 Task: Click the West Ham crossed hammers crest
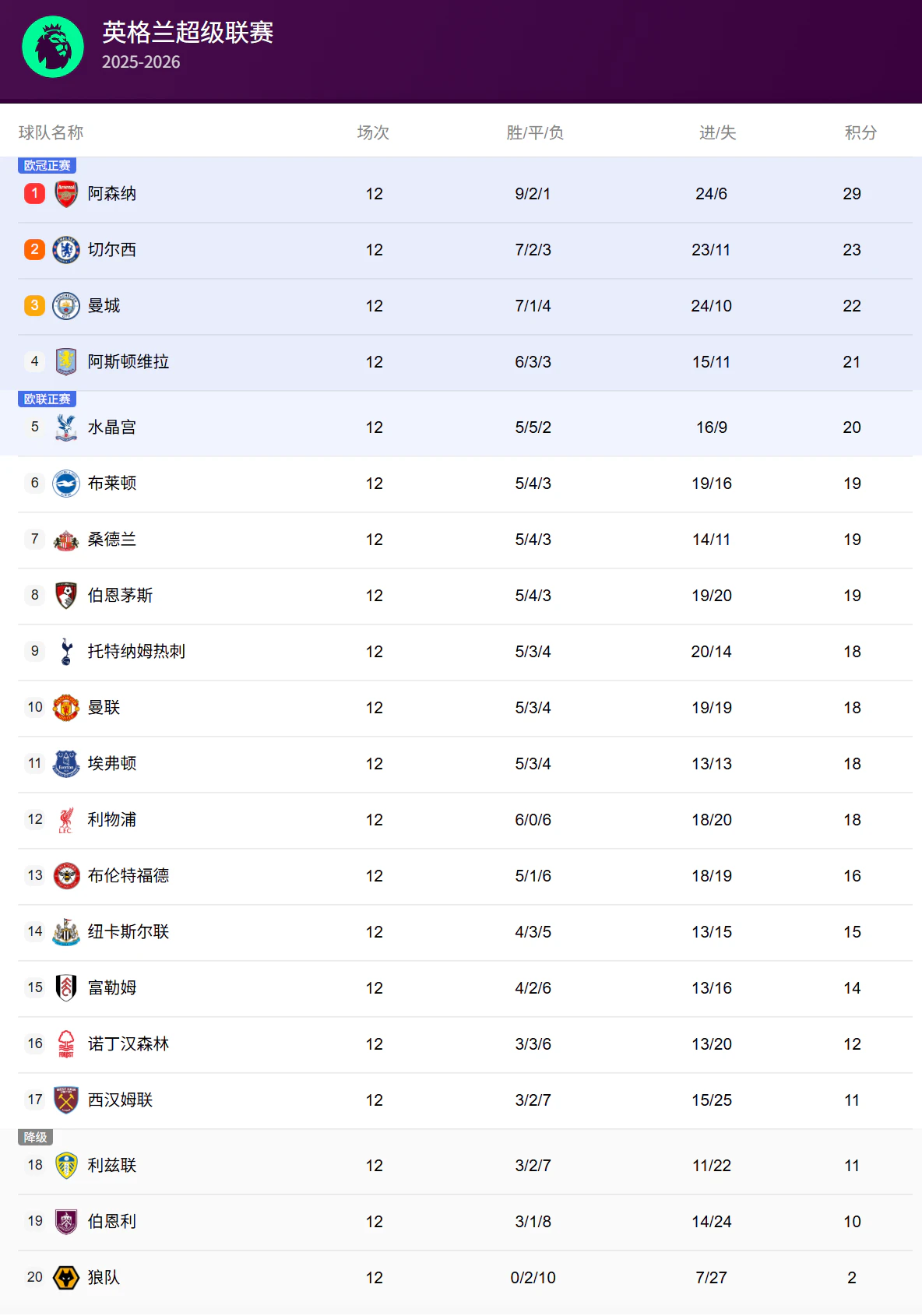[66, 1100]
